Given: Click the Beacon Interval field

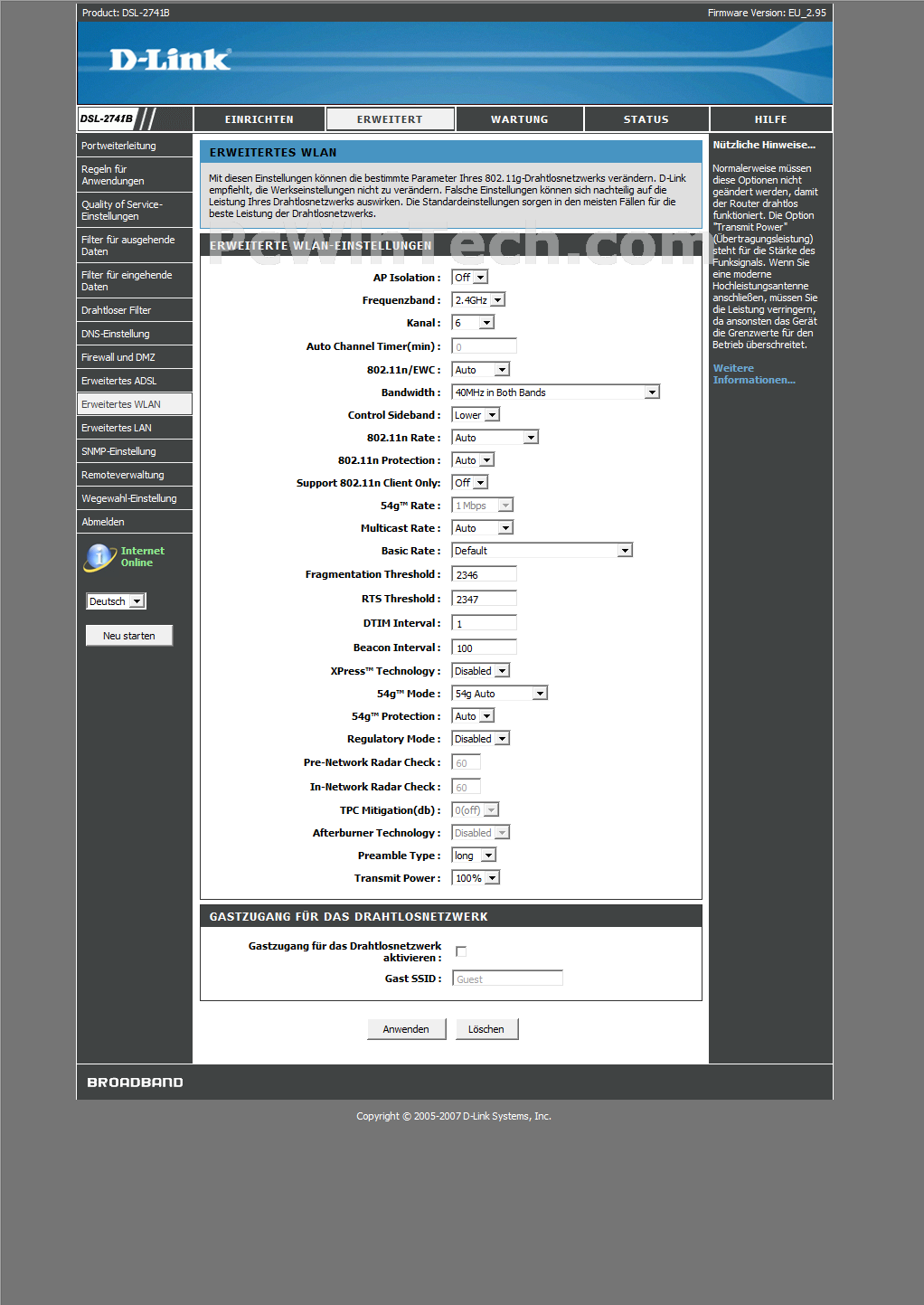Looking at the screenshot, I should point(485,648).
